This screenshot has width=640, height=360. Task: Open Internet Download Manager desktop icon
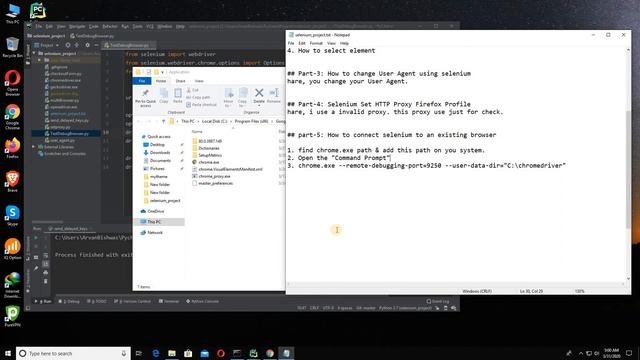pyautogui.click(x=12, y=285)
